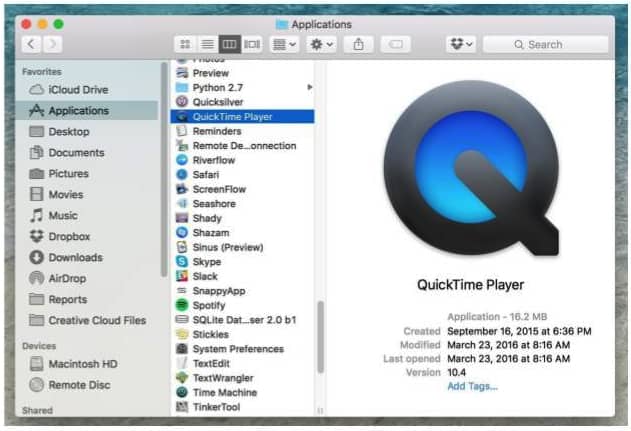Select the Spotify app icon
Screen dimensions: 631x431
click(182, 305)
